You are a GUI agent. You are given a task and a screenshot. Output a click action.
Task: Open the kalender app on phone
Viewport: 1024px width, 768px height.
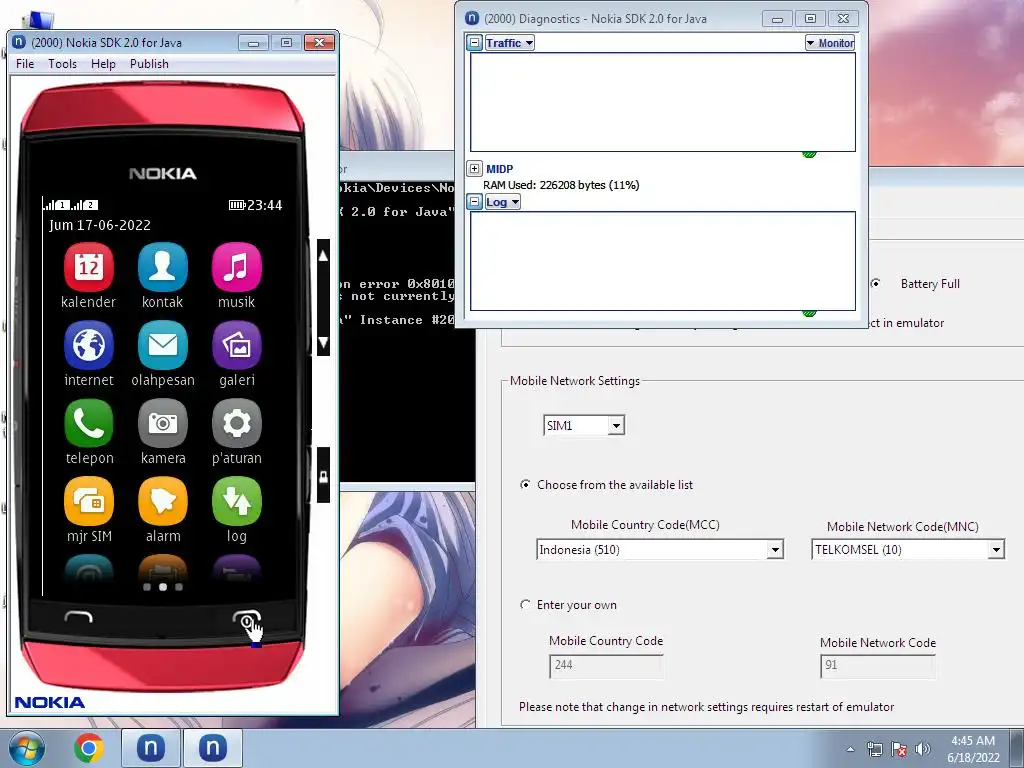pos(89,267)
